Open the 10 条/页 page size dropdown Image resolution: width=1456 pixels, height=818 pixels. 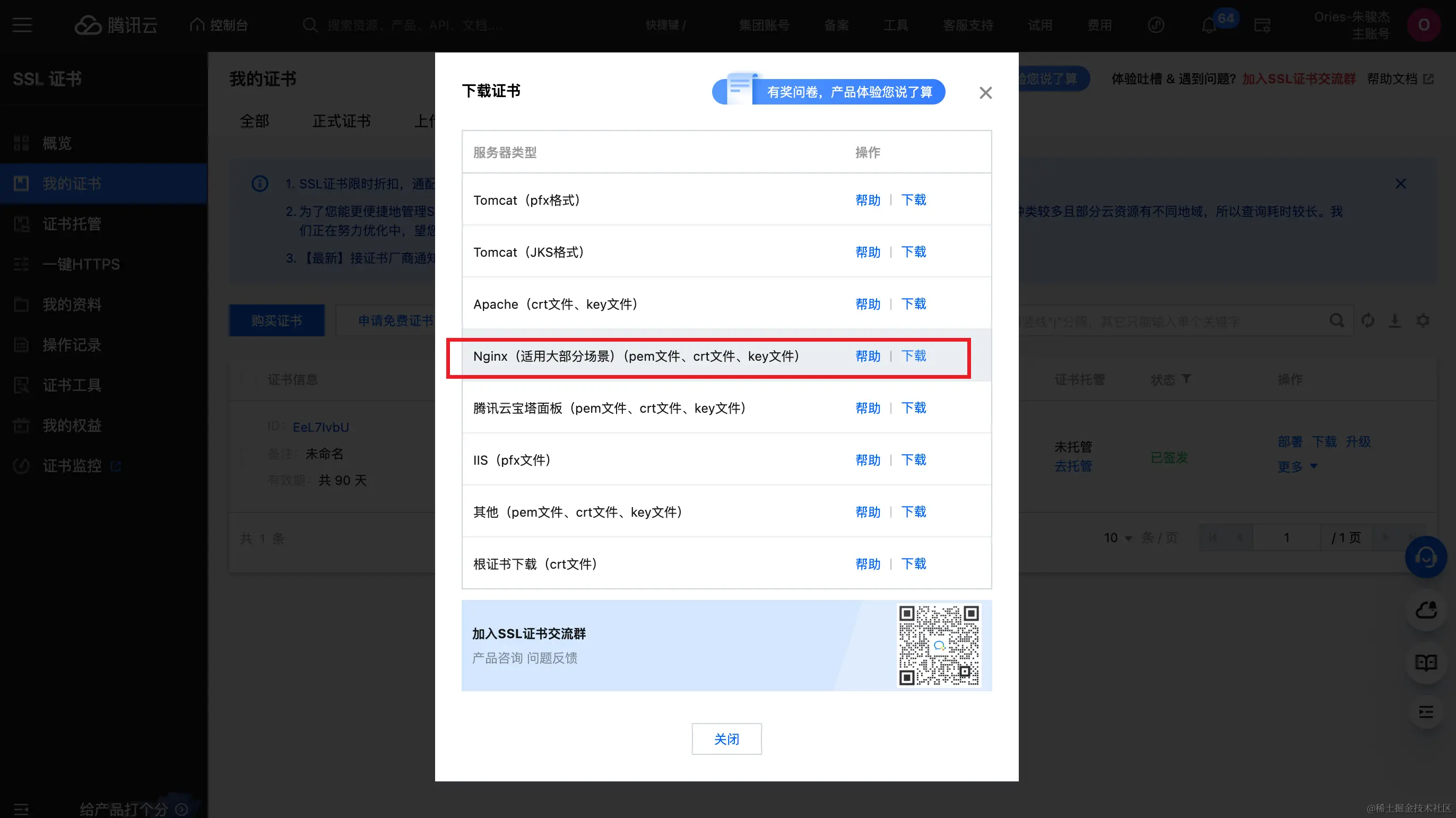pos(1118,538)
